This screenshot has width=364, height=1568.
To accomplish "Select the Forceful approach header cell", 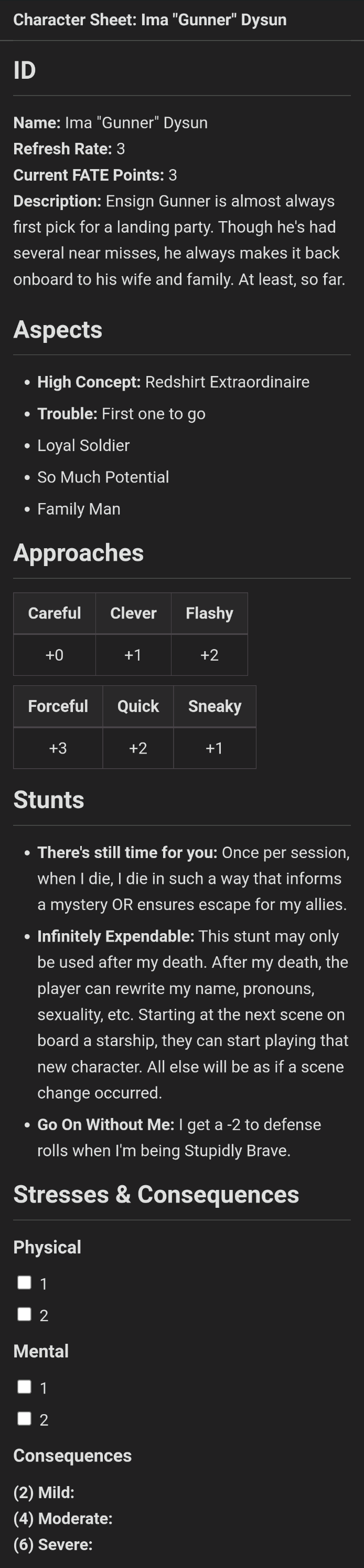I will (58, 706).
